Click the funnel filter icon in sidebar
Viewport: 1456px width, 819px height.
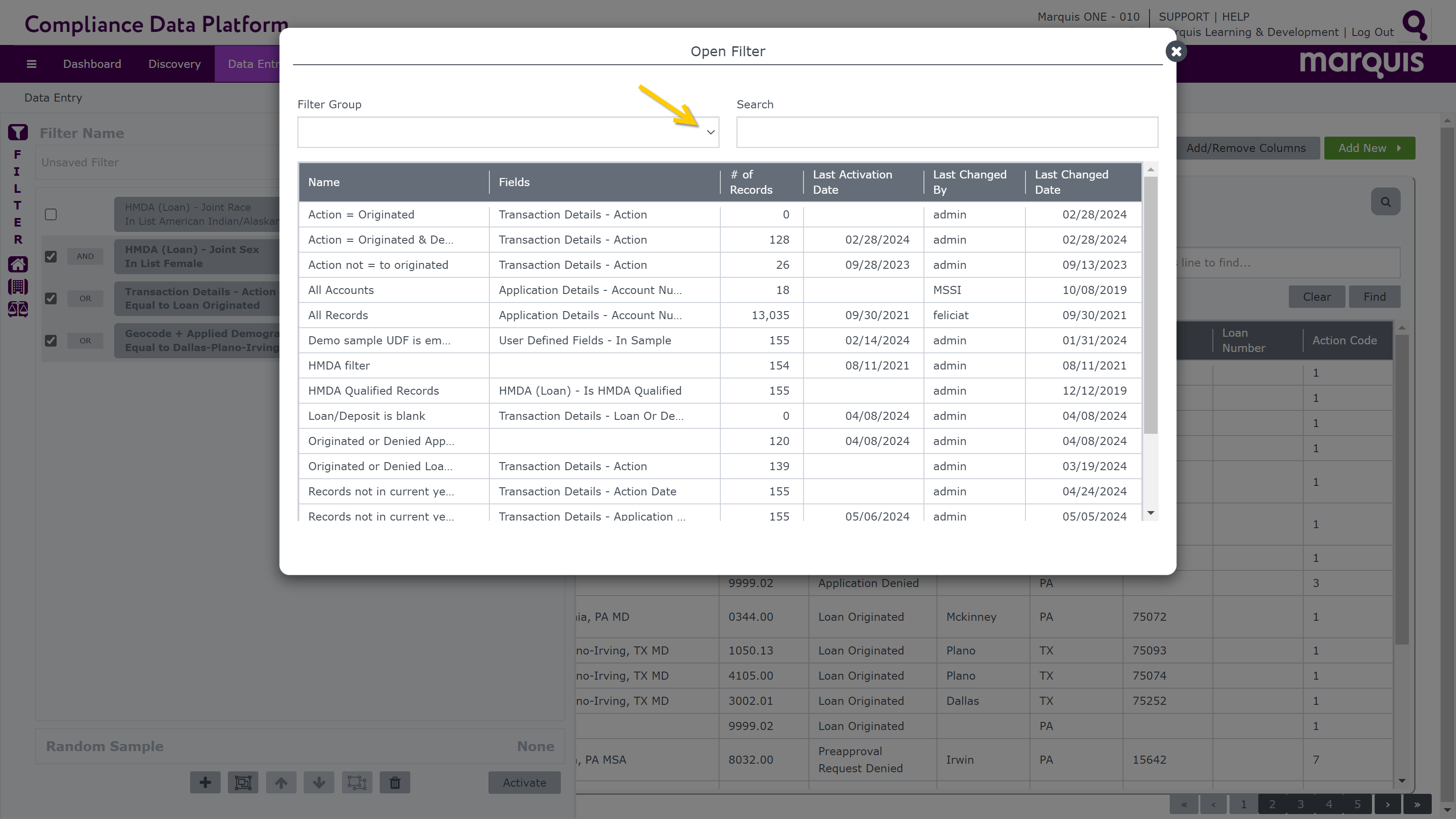[x=18, y=132]
